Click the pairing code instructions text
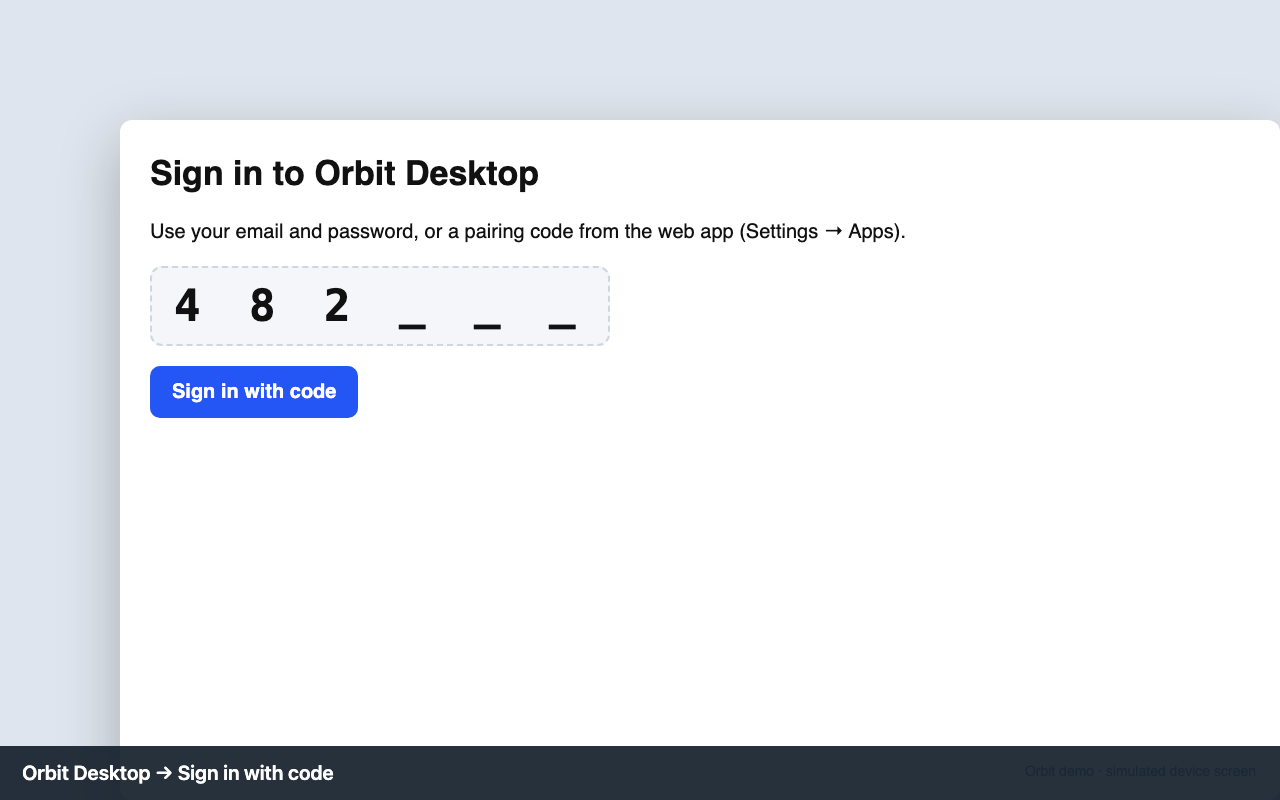The image size is (1280, 800). click(528, 232)
